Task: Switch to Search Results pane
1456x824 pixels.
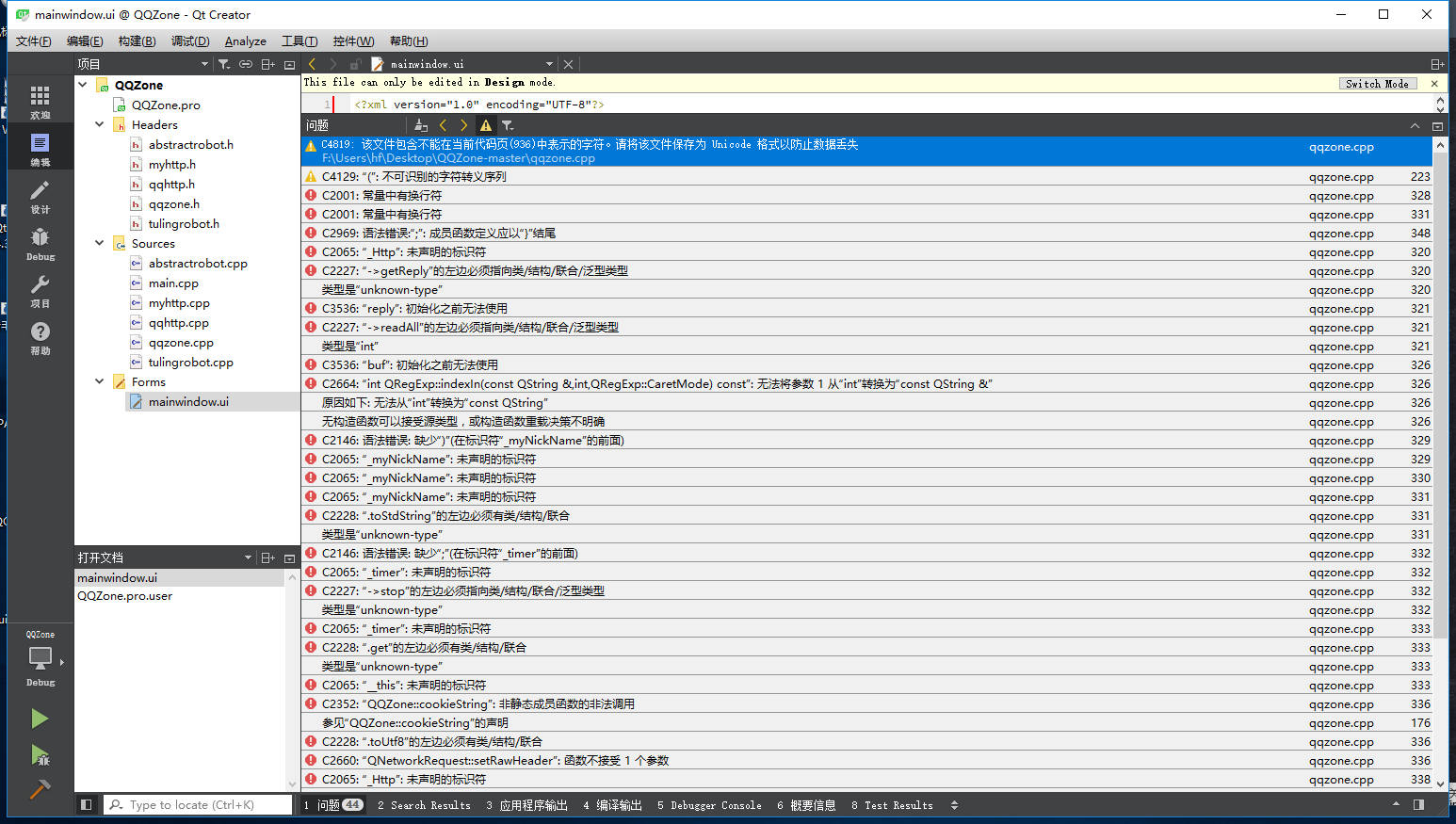Action: [424, 805]
